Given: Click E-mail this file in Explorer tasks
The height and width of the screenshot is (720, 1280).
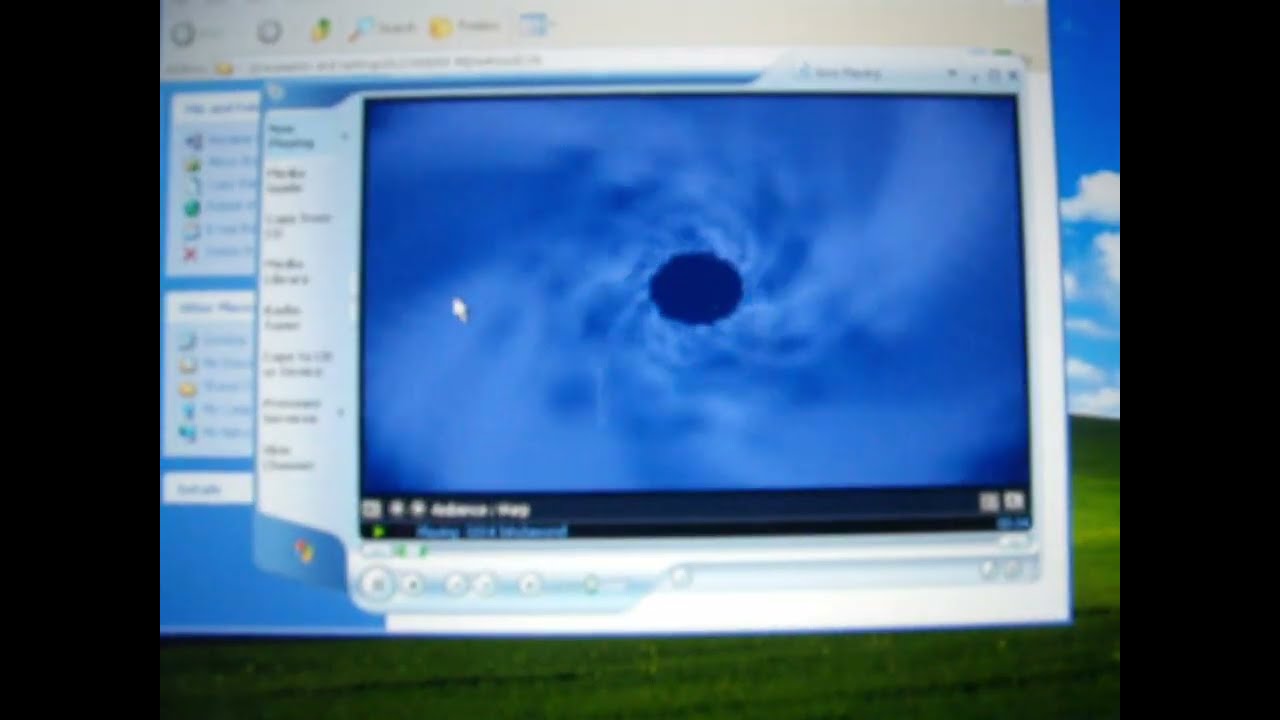Looking at the screenshot, I should click(218, 229).
